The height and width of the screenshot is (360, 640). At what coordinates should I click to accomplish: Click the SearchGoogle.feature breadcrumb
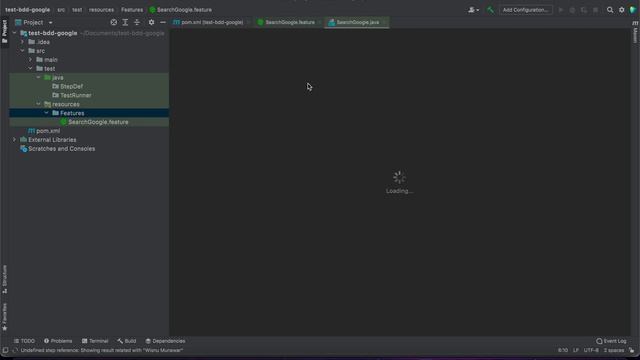[x=180, y=10]
